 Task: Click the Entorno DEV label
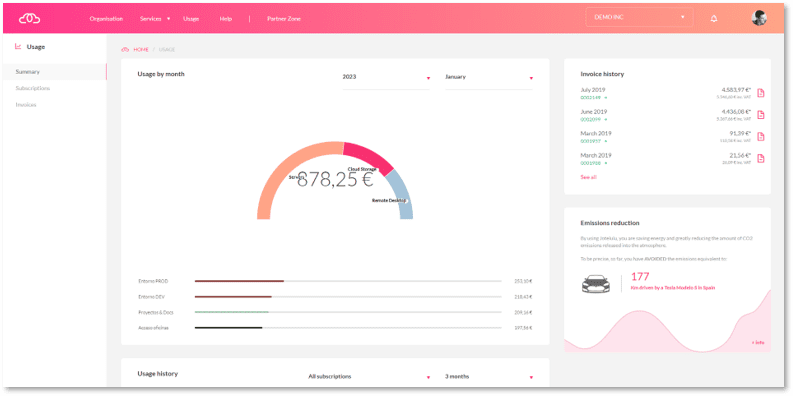(x=151, y=297)
